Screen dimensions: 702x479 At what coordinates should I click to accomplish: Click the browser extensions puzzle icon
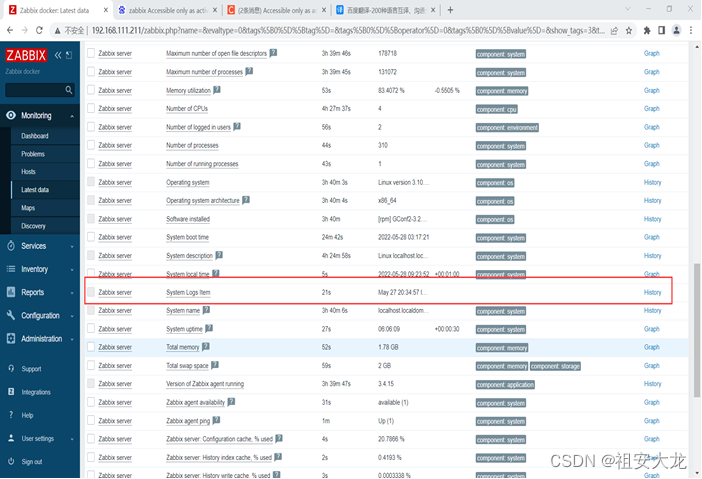point(647,30)
